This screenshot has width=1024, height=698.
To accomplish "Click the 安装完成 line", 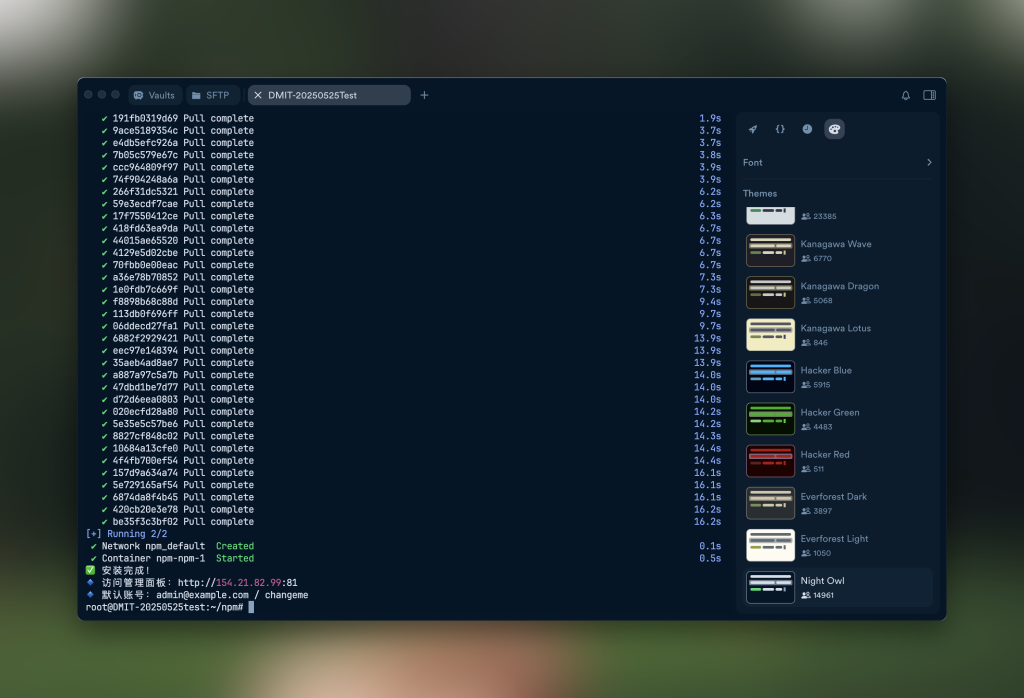I will (118, 570).
